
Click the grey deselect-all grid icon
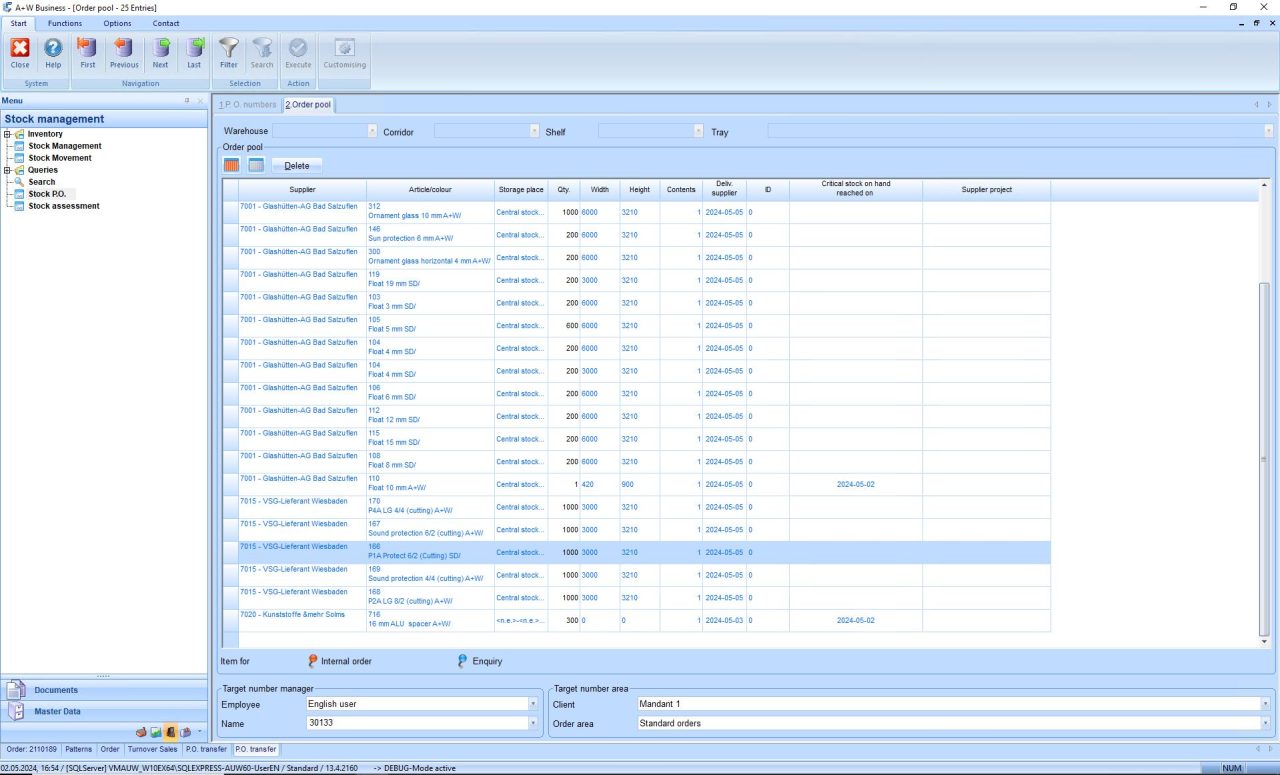pos(256,165)
